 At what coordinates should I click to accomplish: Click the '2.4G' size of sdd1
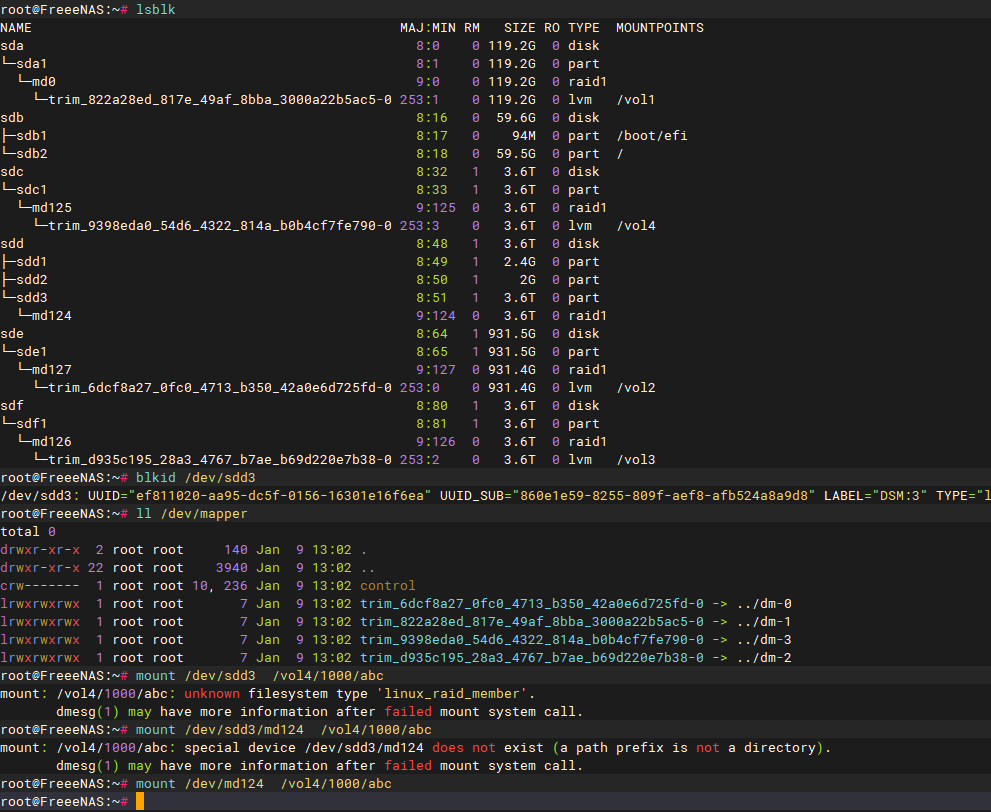pos(520,262)
